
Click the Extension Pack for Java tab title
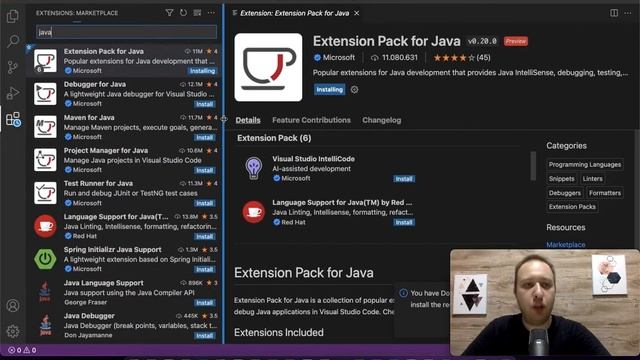click(294, 13)
